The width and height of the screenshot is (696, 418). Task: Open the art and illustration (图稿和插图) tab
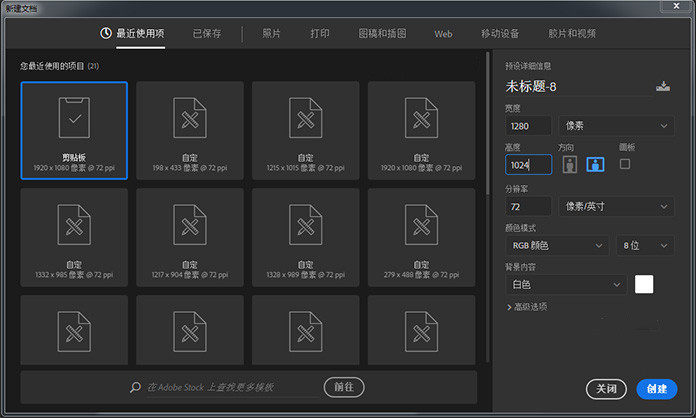point(382,33)
